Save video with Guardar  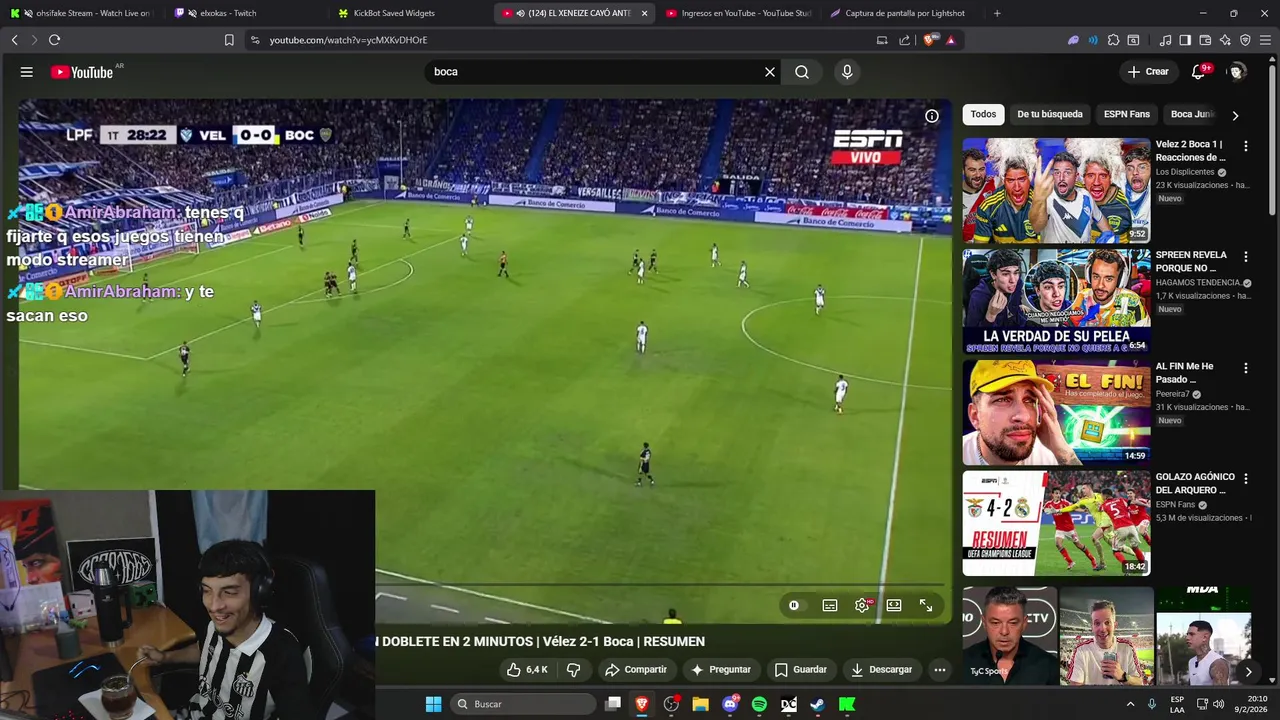click(x=801, y=669)
